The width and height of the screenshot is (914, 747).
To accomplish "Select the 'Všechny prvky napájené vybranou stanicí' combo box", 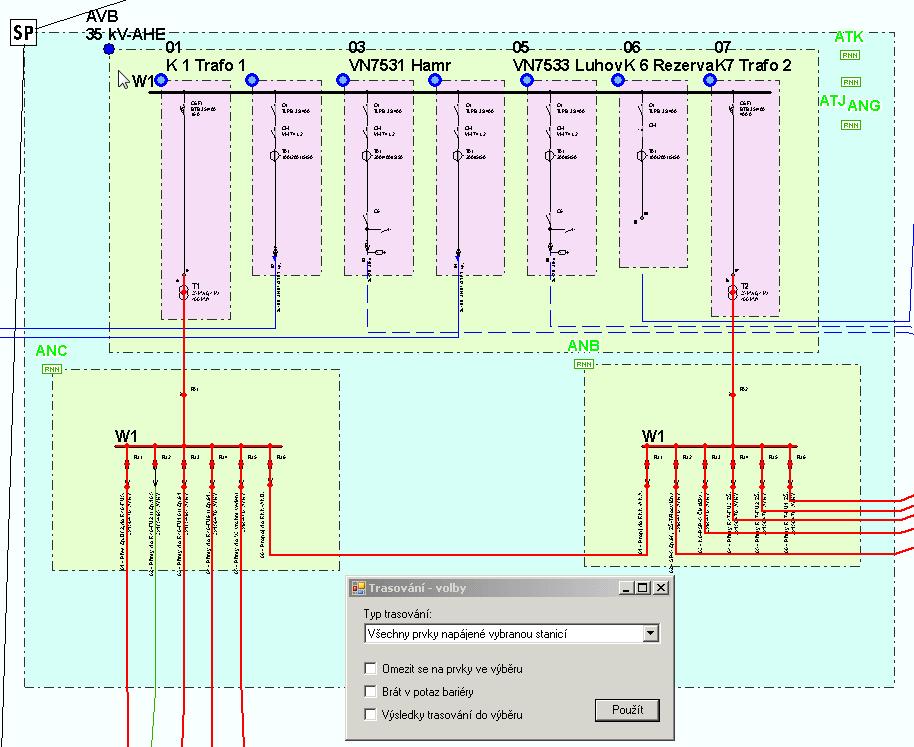I will coord(511,633).
